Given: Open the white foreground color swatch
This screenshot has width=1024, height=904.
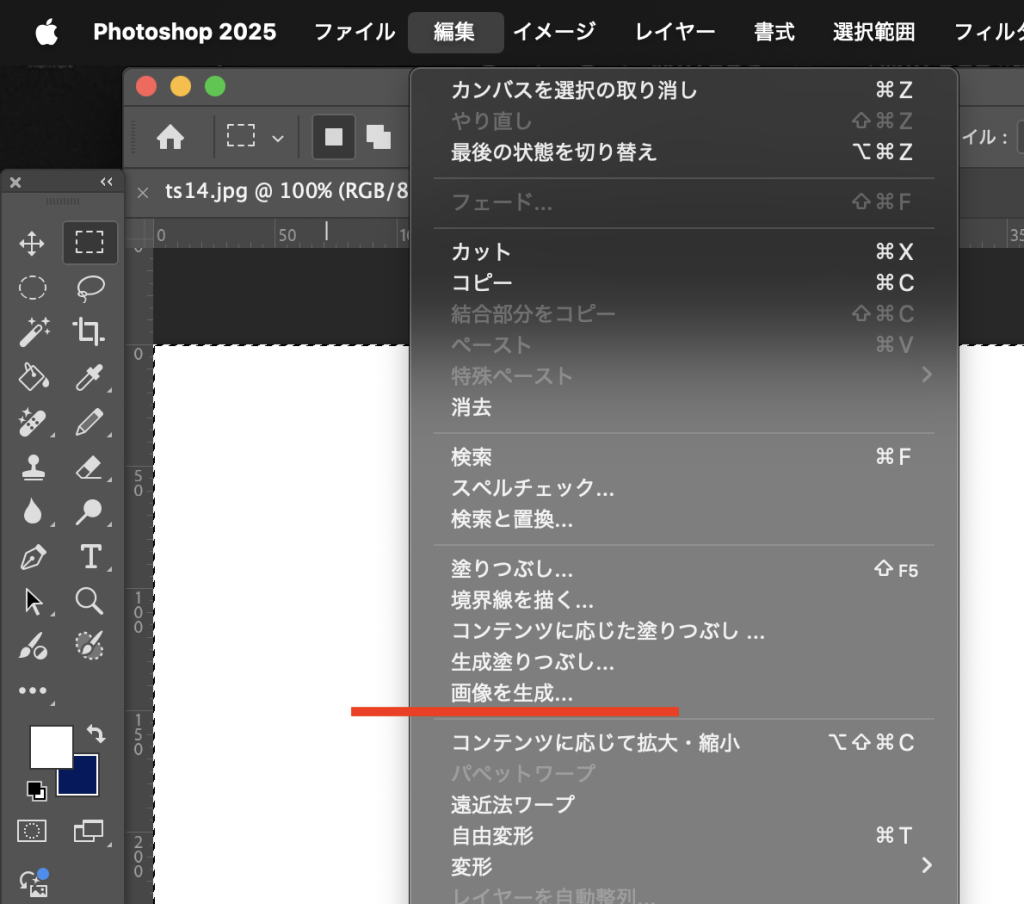Looking at the screenshot, I should coord(49,745).
